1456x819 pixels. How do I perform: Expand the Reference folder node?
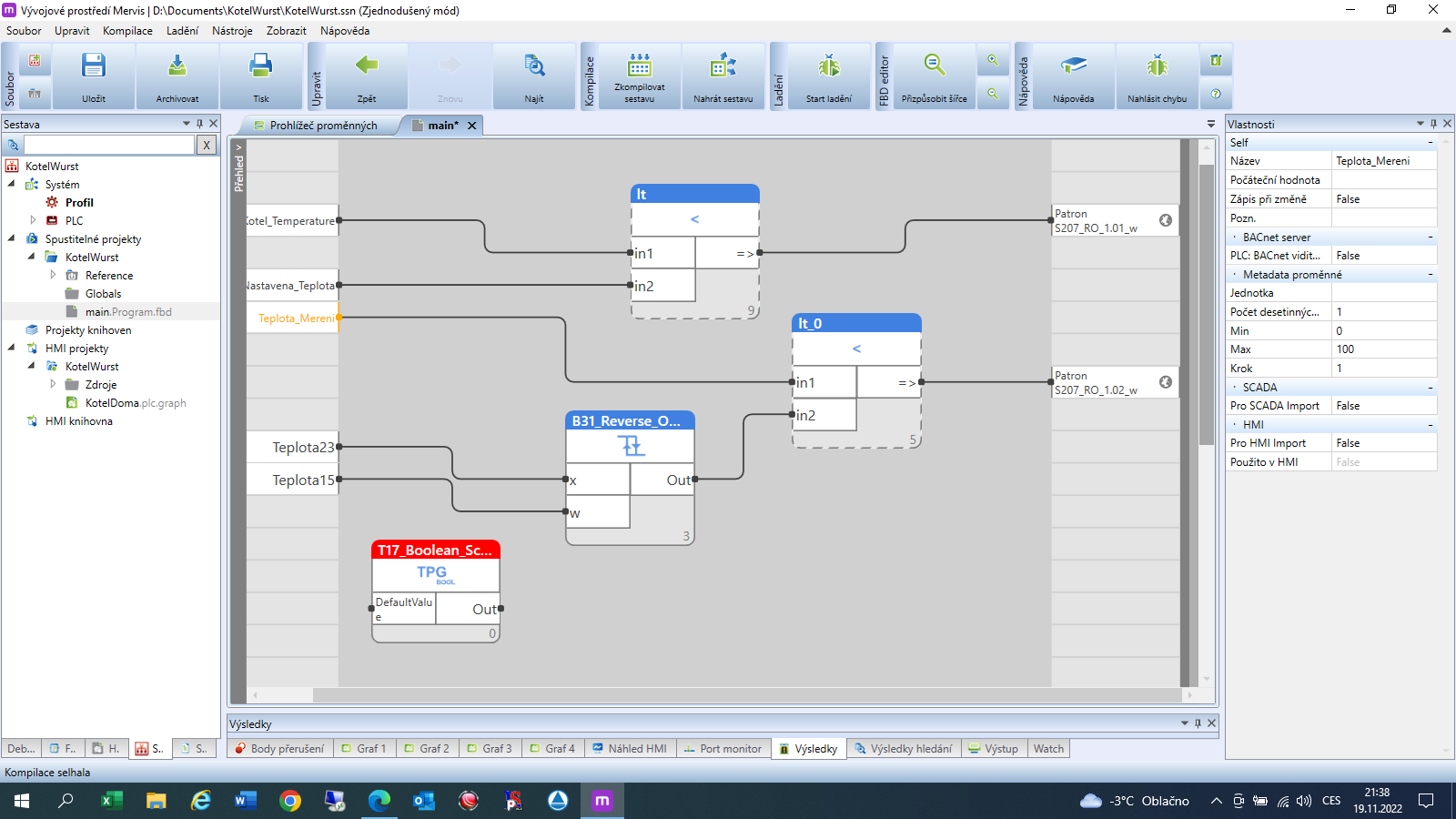click(53, 275)
